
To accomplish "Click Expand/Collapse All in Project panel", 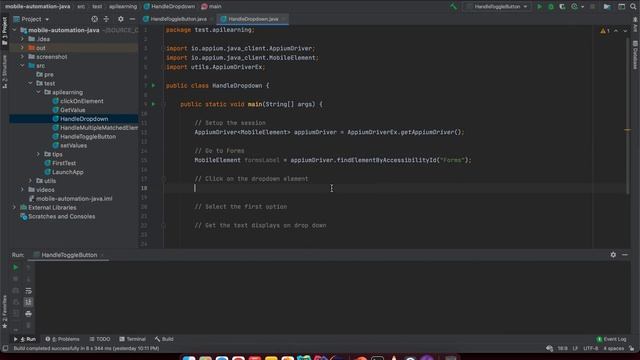I will click(106, 19).
